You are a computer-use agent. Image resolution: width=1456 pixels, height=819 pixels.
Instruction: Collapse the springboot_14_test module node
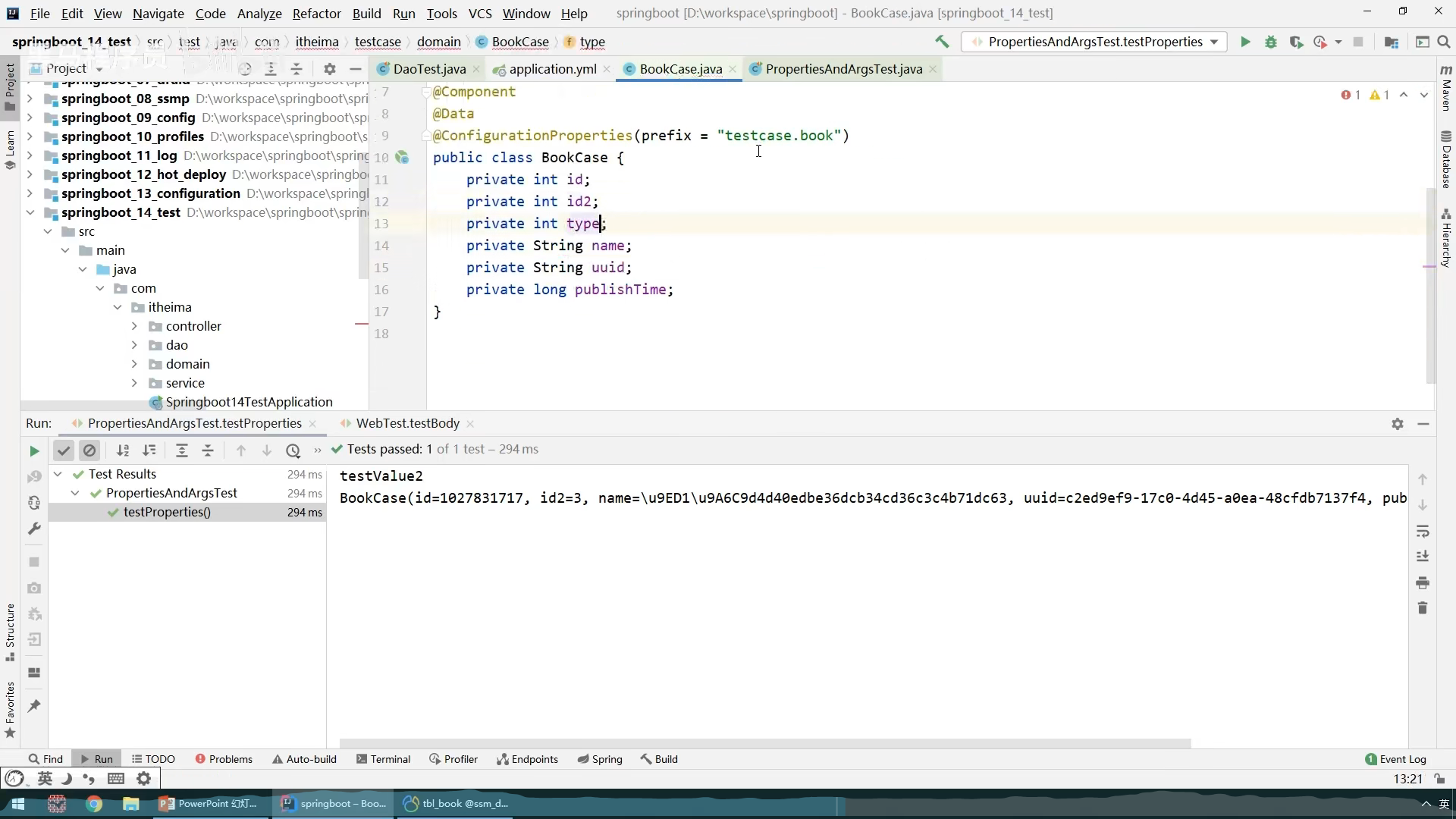tap(30, 212)
